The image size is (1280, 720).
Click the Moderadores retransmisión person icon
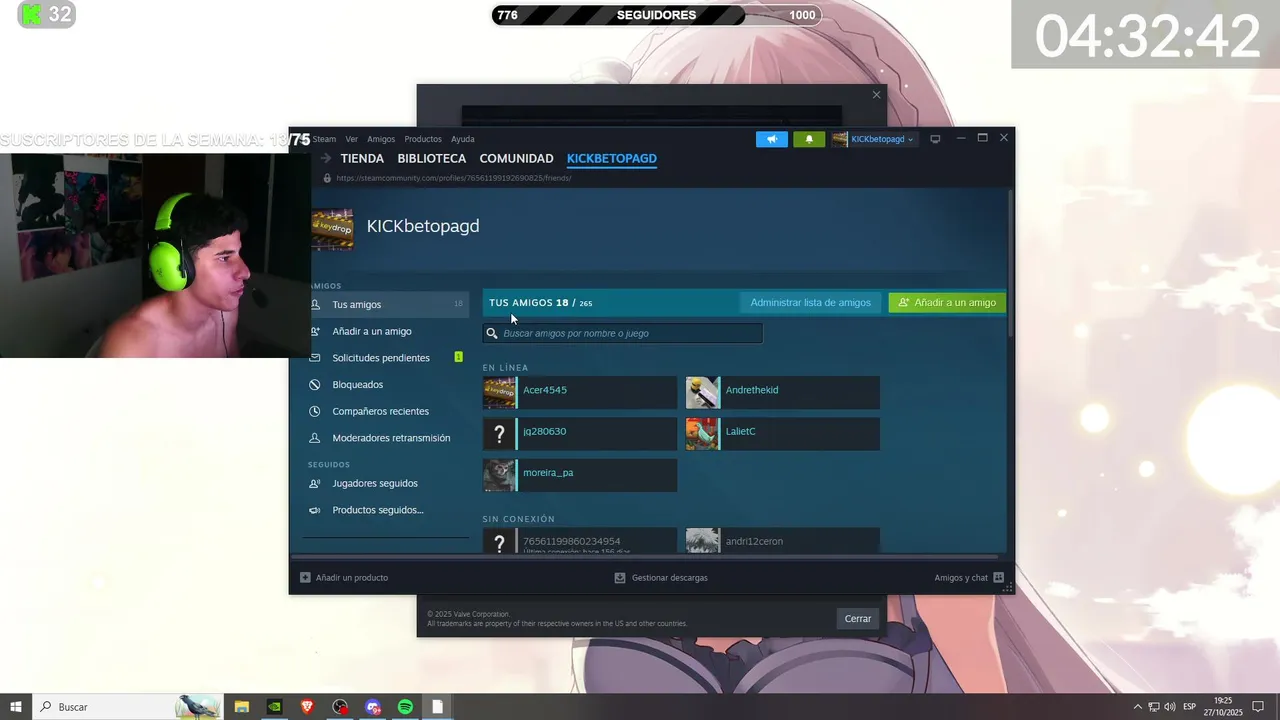314,438
